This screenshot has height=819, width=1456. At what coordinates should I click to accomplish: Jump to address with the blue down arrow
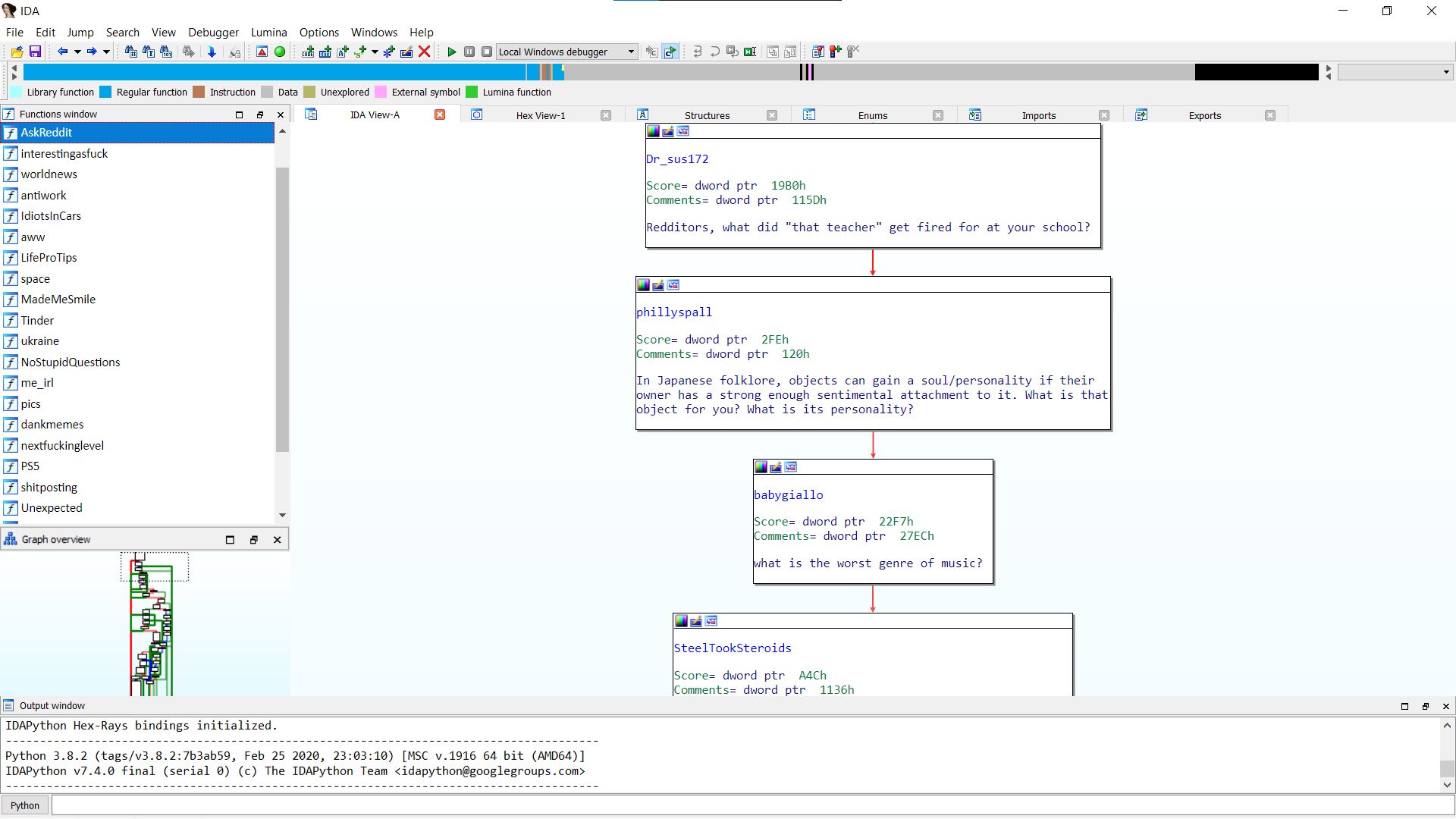pyautogui.click(x=212, y=52)
